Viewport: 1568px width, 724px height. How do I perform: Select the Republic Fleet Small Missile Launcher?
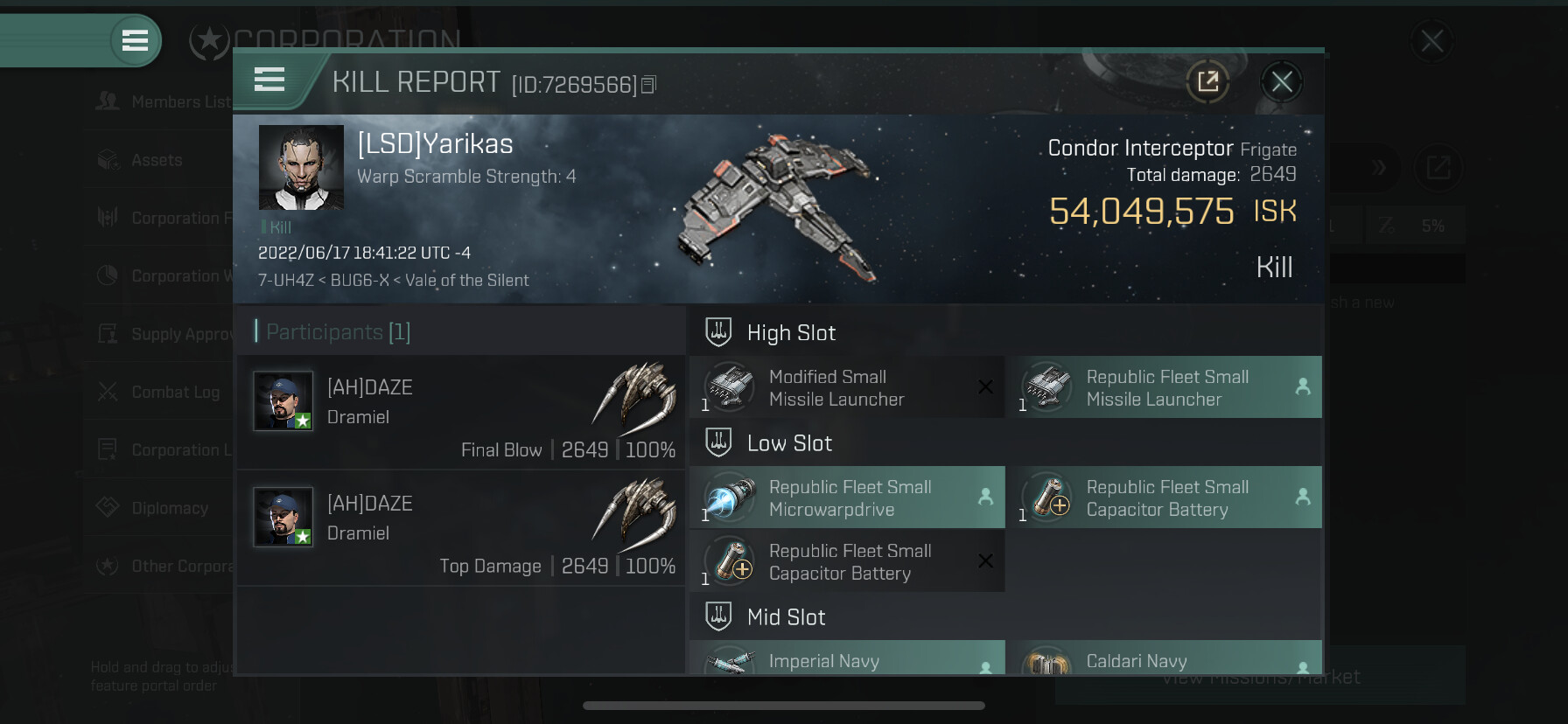pos(1165,387)
